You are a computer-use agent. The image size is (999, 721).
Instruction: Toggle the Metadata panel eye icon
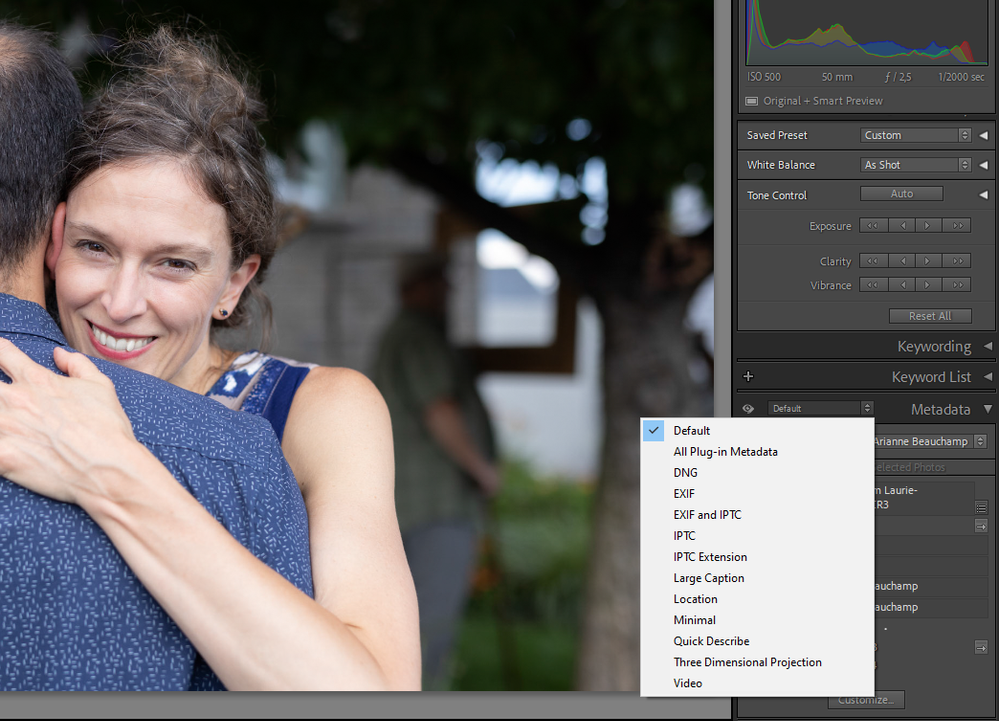point(748,409)
